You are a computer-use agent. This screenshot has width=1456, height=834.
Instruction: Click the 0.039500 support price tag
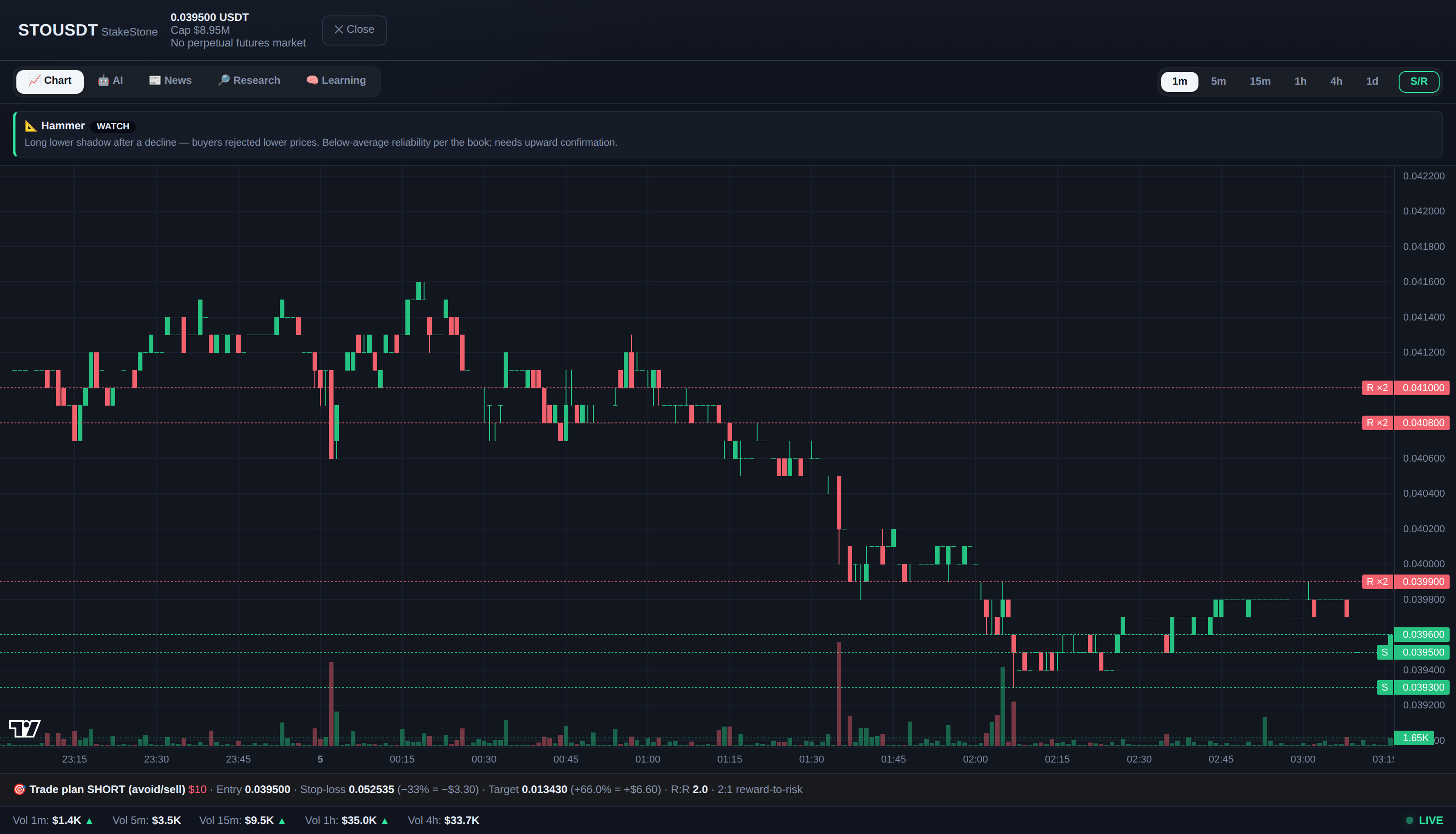click(1423, 652)
